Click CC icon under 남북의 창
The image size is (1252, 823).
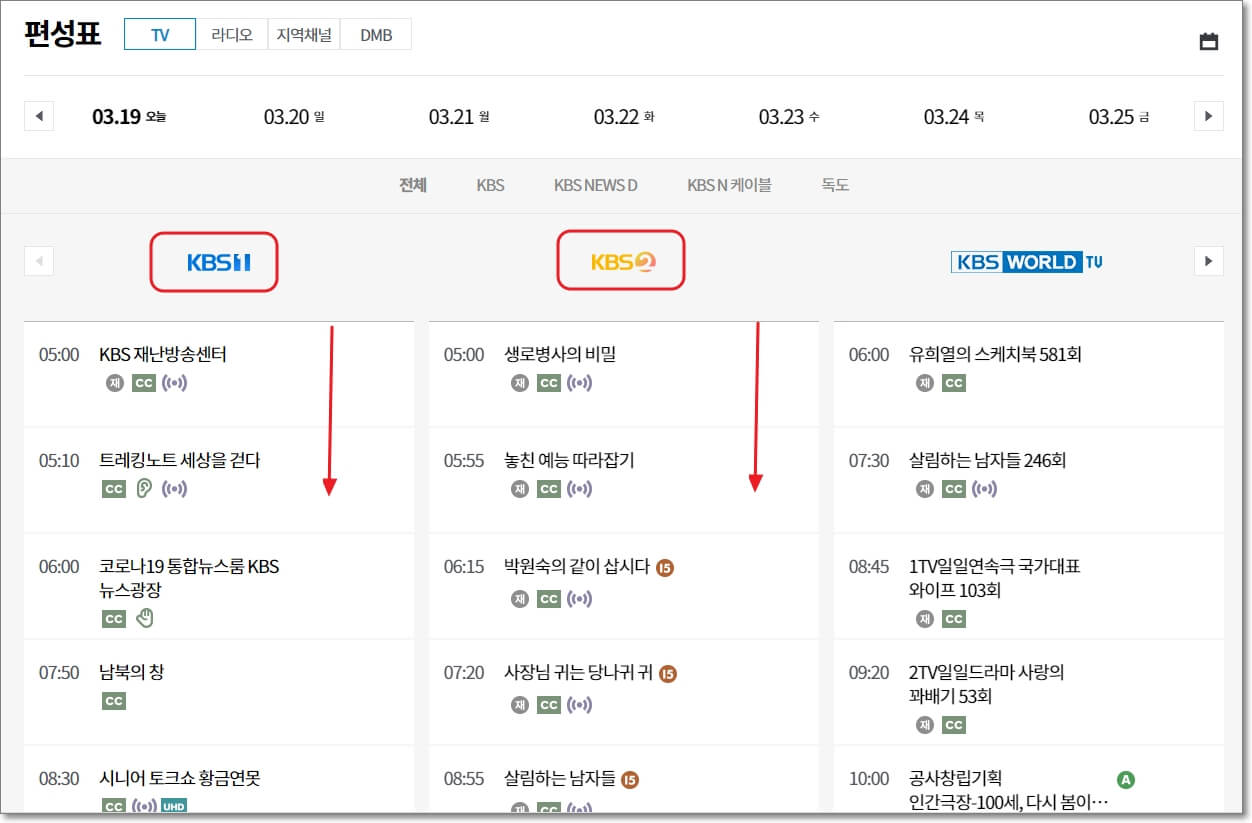[114, 701]
